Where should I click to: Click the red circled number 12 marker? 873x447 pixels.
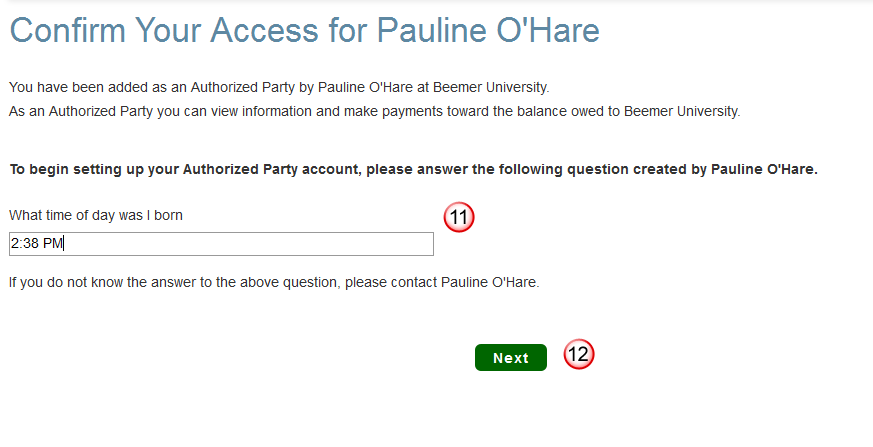579,354
